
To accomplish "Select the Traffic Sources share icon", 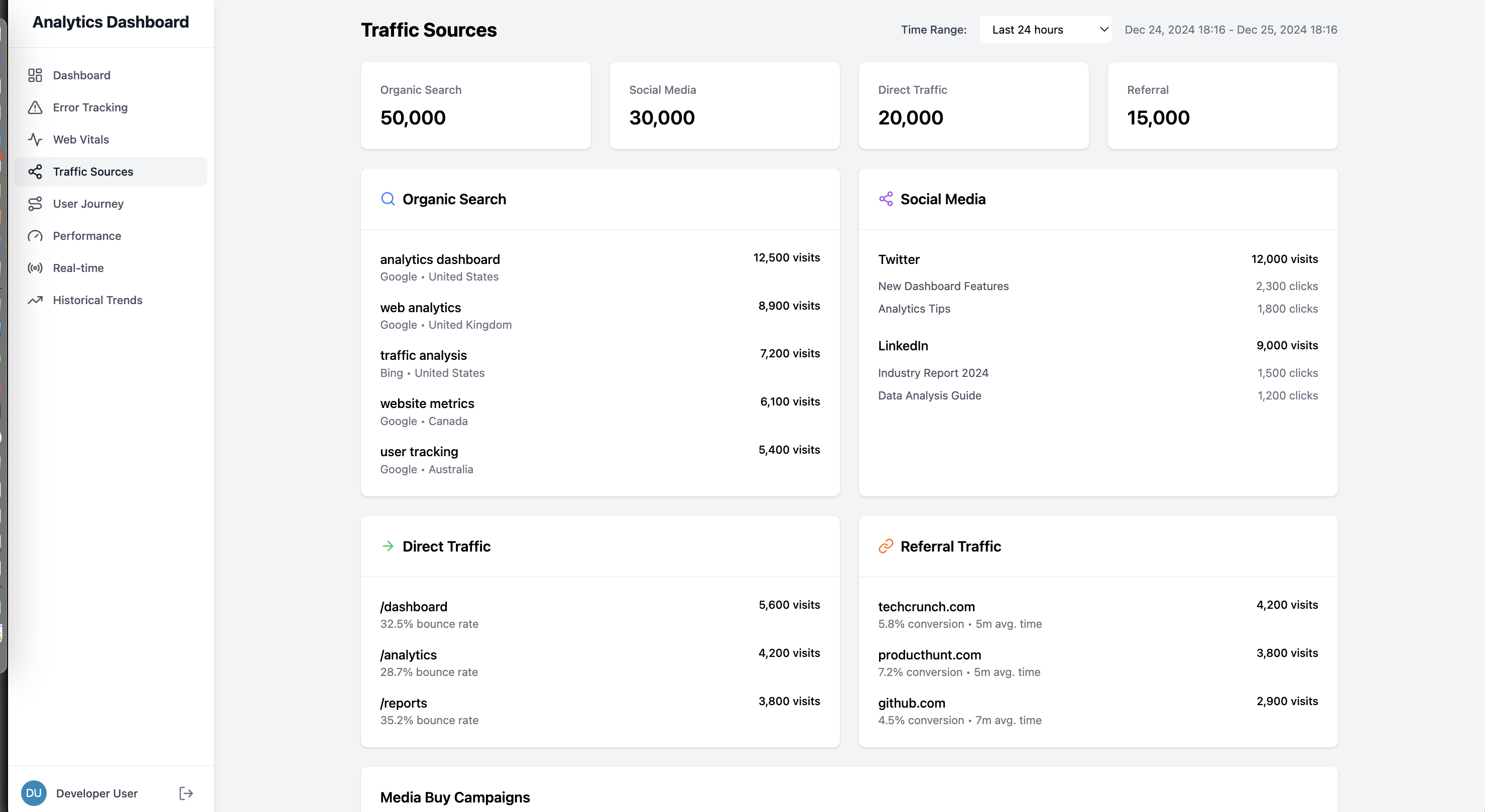I will tap(35, 171).
